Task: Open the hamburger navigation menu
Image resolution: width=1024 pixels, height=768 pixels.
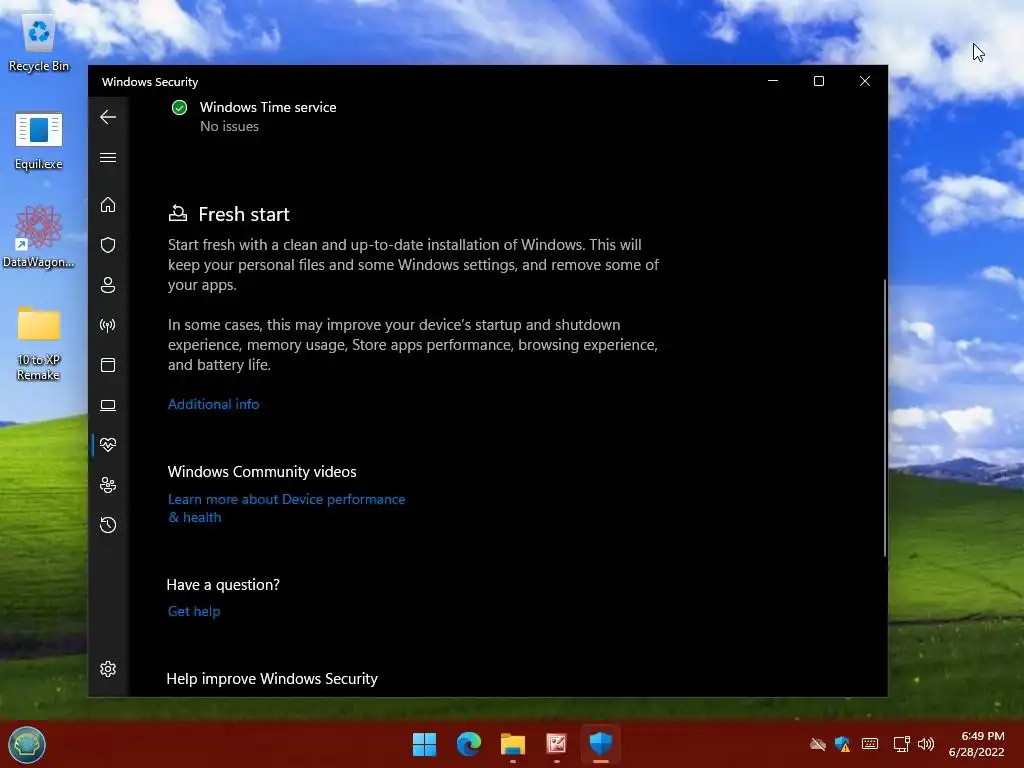Action: tap(108, 158)
